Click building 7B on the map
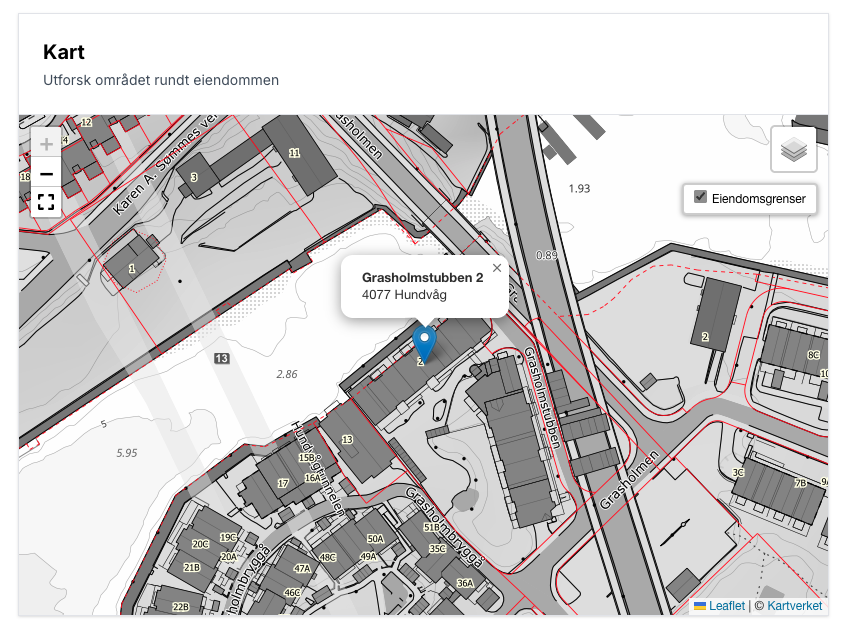This screenshot has height=628, width=855. (x=799, y=484)
